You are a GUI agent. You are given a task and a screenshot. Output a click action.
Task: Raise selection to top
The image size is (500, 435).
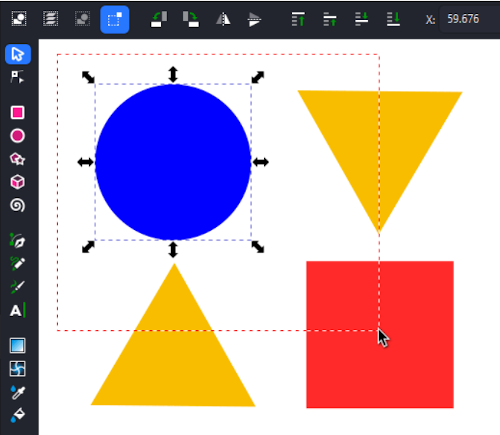298,19
